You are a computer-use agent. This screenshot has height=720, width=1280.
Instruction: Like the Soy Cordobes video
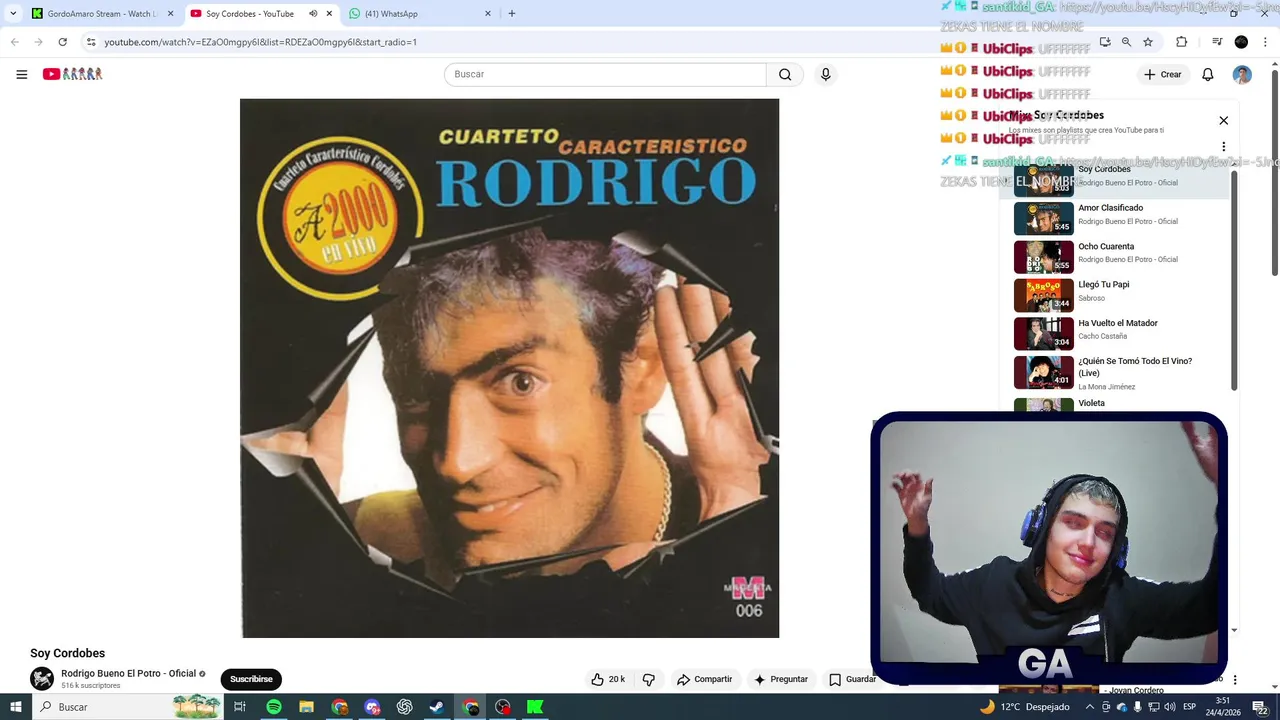(x=607, y=679)
